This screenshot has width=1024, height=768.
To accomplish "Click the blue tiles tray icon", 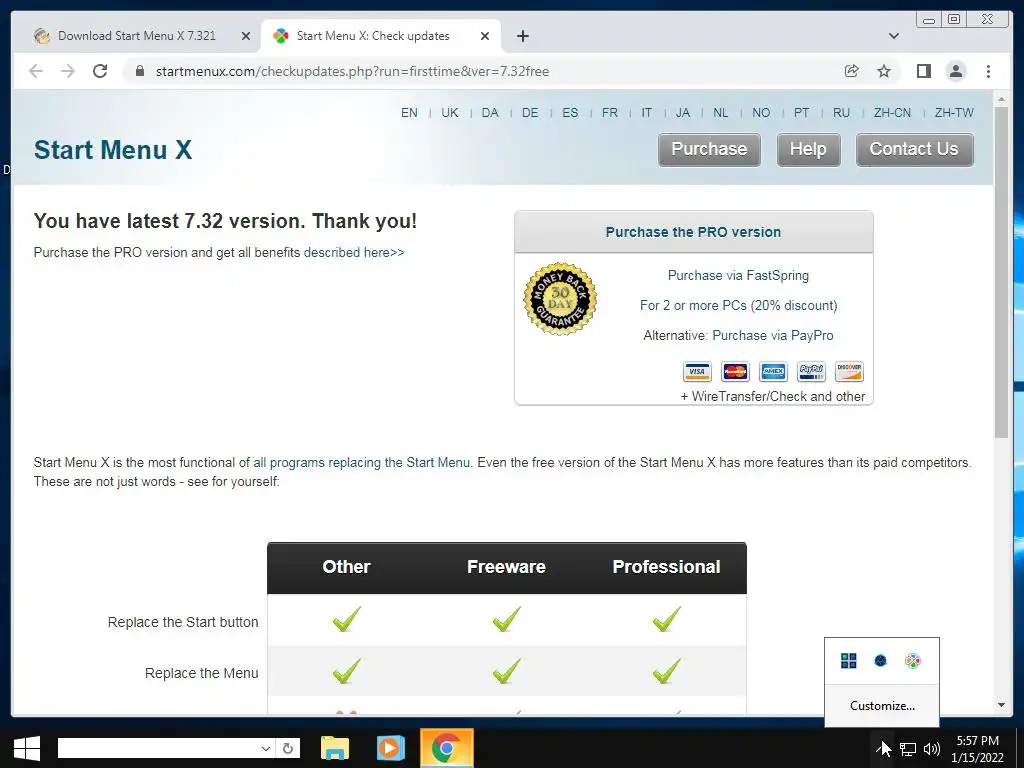I will 848,661.
